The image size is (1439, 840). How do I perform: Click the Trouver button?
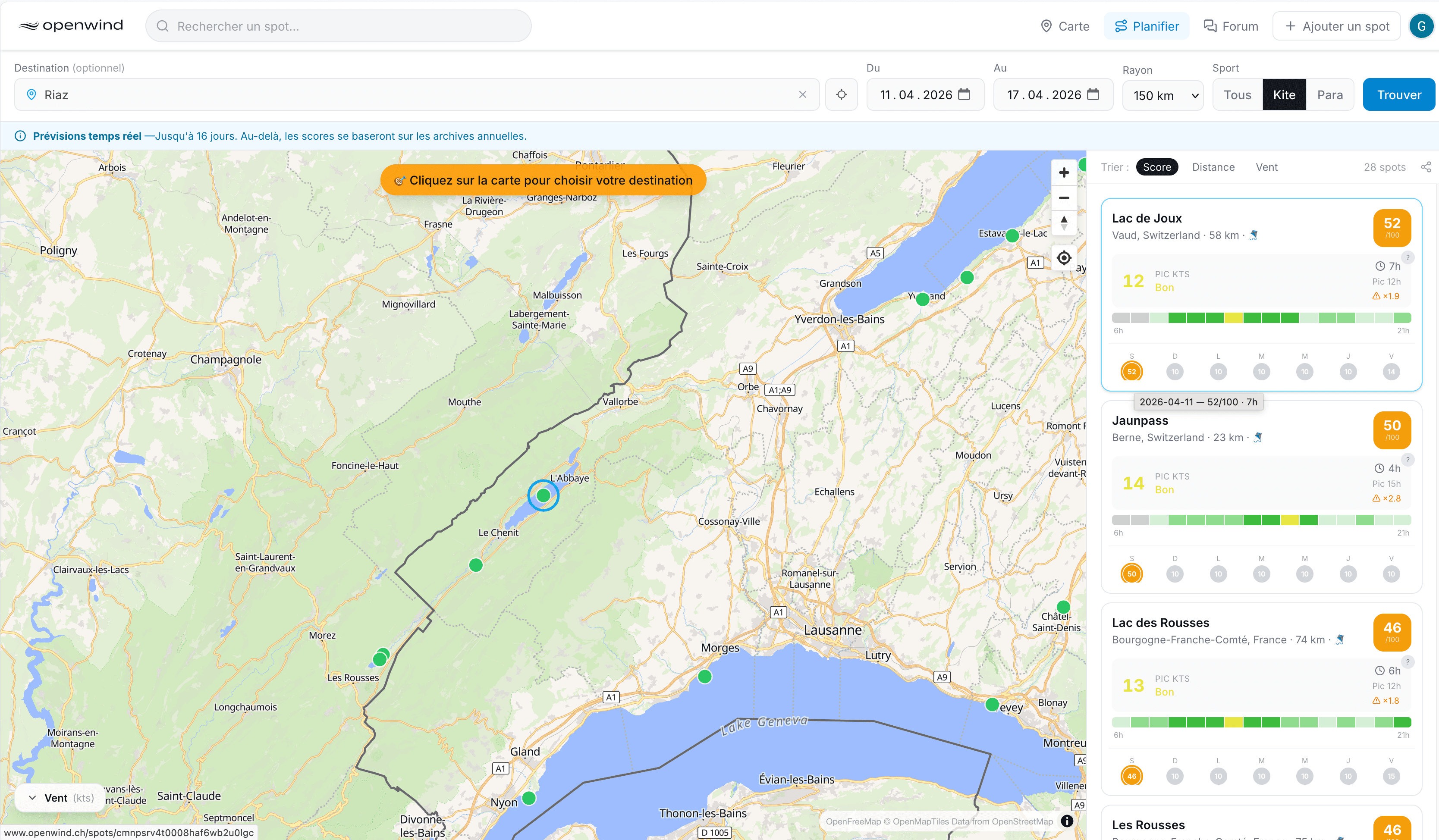coord(1398,94)
